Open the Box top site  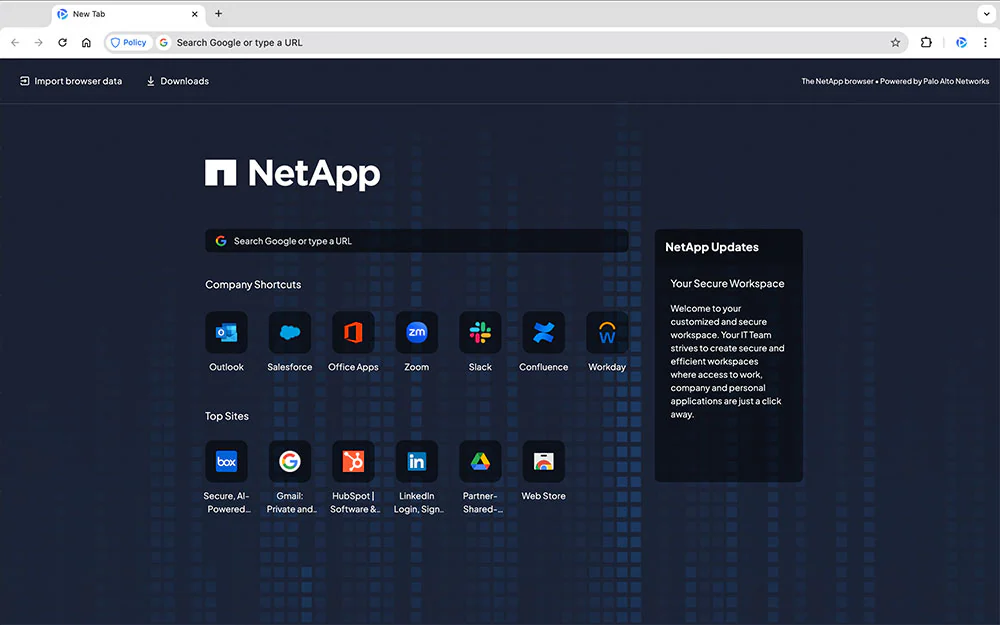click(x=226, y=462)
